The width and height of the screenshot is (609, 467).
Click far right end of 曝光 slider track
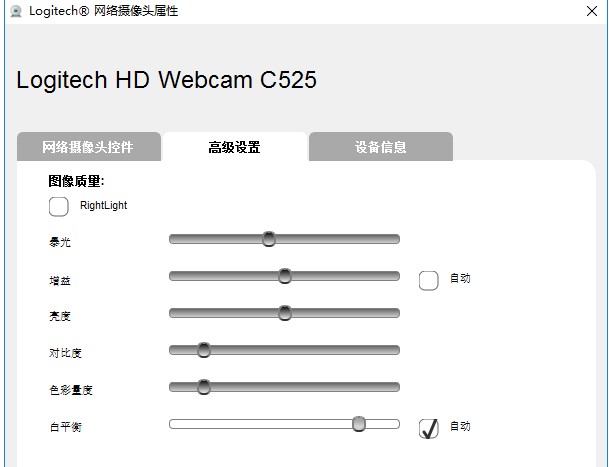[396, 239]
